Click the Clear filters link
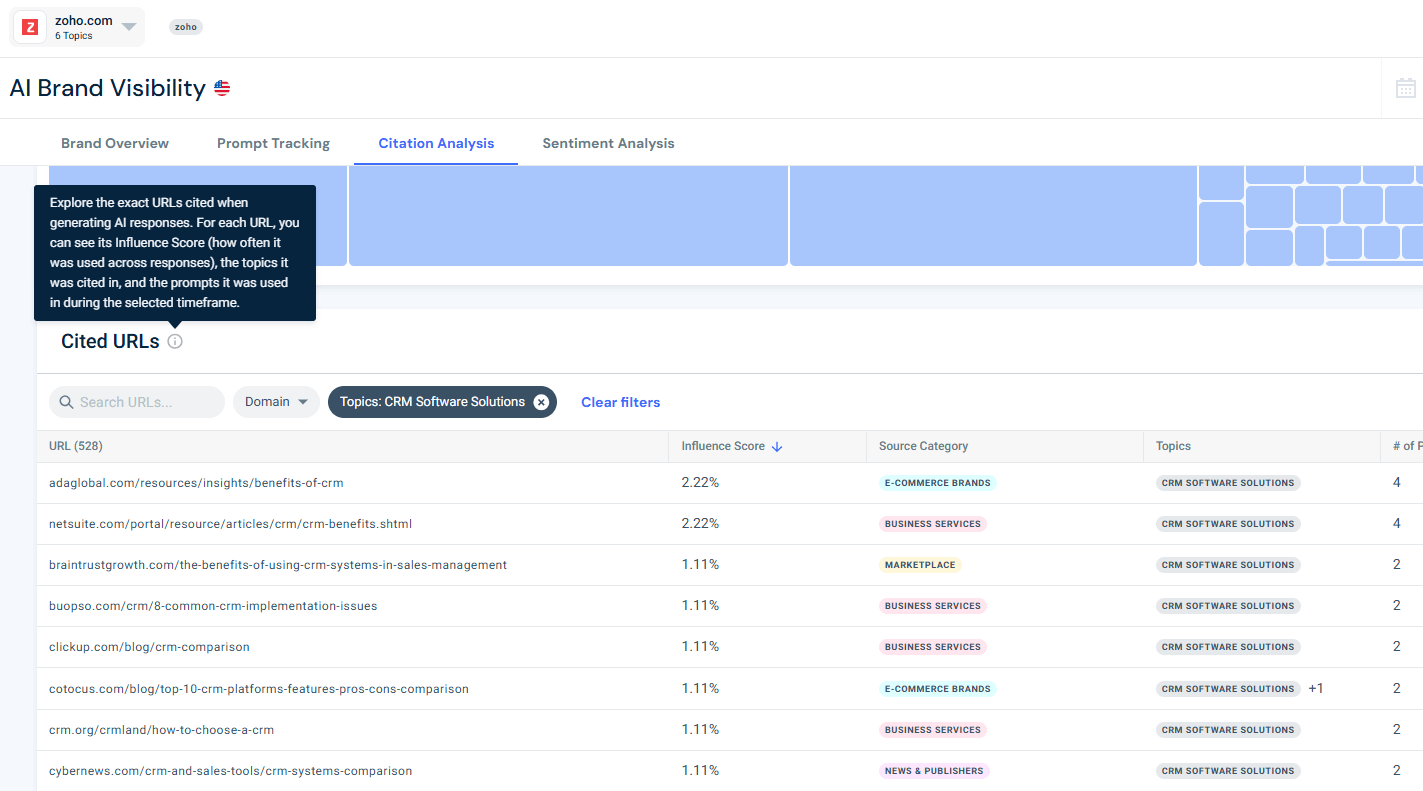This screenshot has width=1423, height=791. 620,401
